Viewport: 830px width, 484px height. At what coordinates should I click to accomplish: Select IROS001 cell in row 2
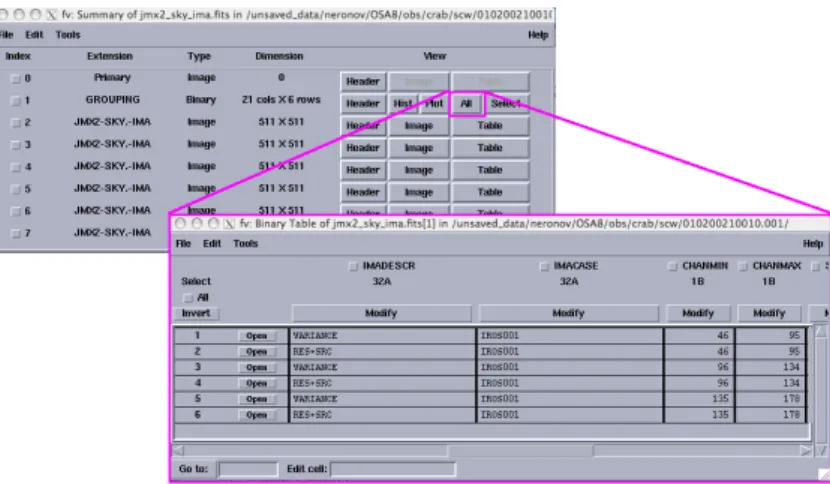coord(570,352)
